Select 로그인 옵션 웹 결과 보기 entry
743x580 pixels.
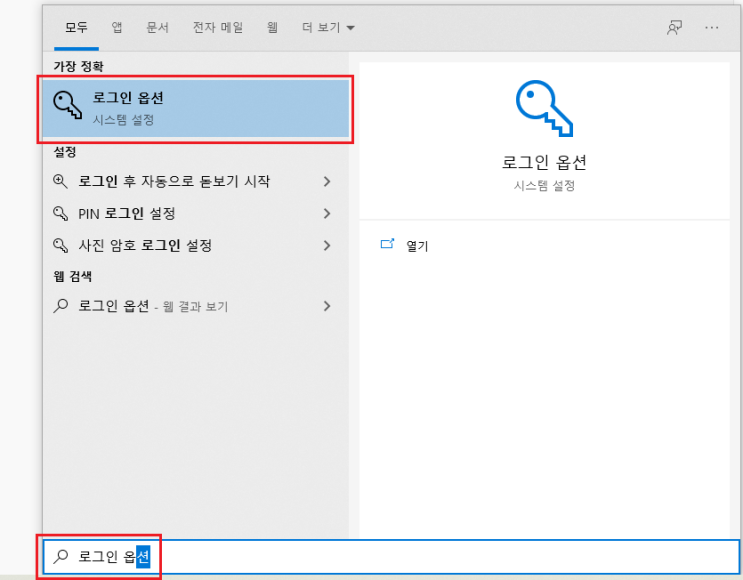[x=196, y=306]
